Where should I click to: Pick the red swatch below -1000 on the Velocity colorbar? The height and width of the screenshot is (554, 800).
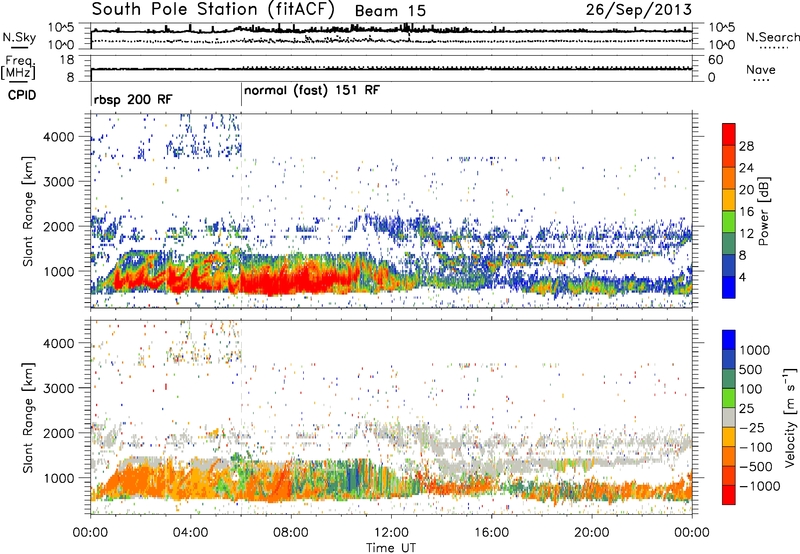[729, 495]
